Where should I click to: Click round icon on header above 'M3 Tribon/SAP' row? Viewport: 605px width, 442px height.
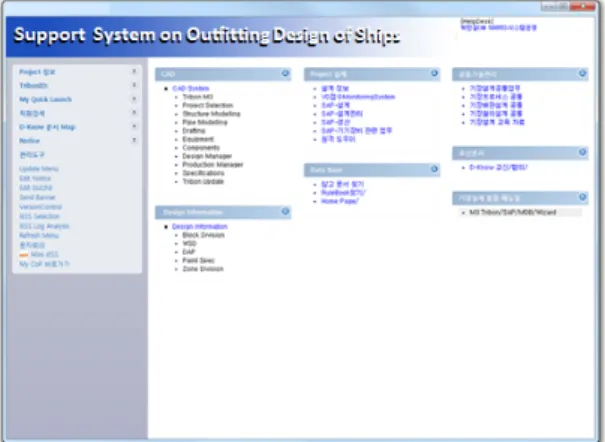583,197
